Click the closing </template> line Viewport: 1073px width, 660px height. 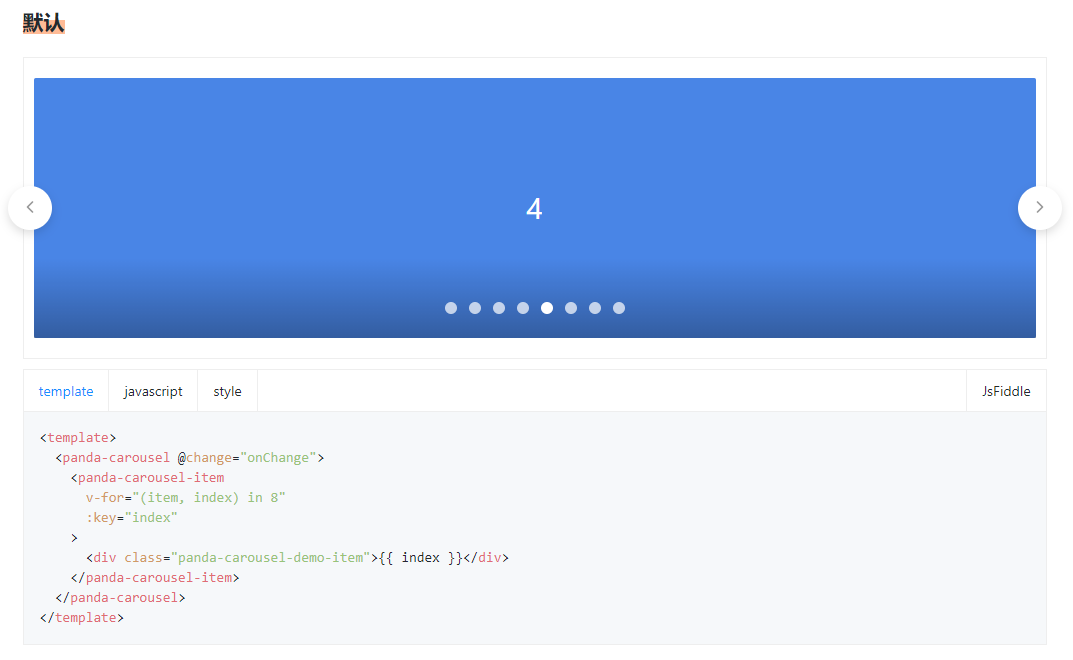81,618
